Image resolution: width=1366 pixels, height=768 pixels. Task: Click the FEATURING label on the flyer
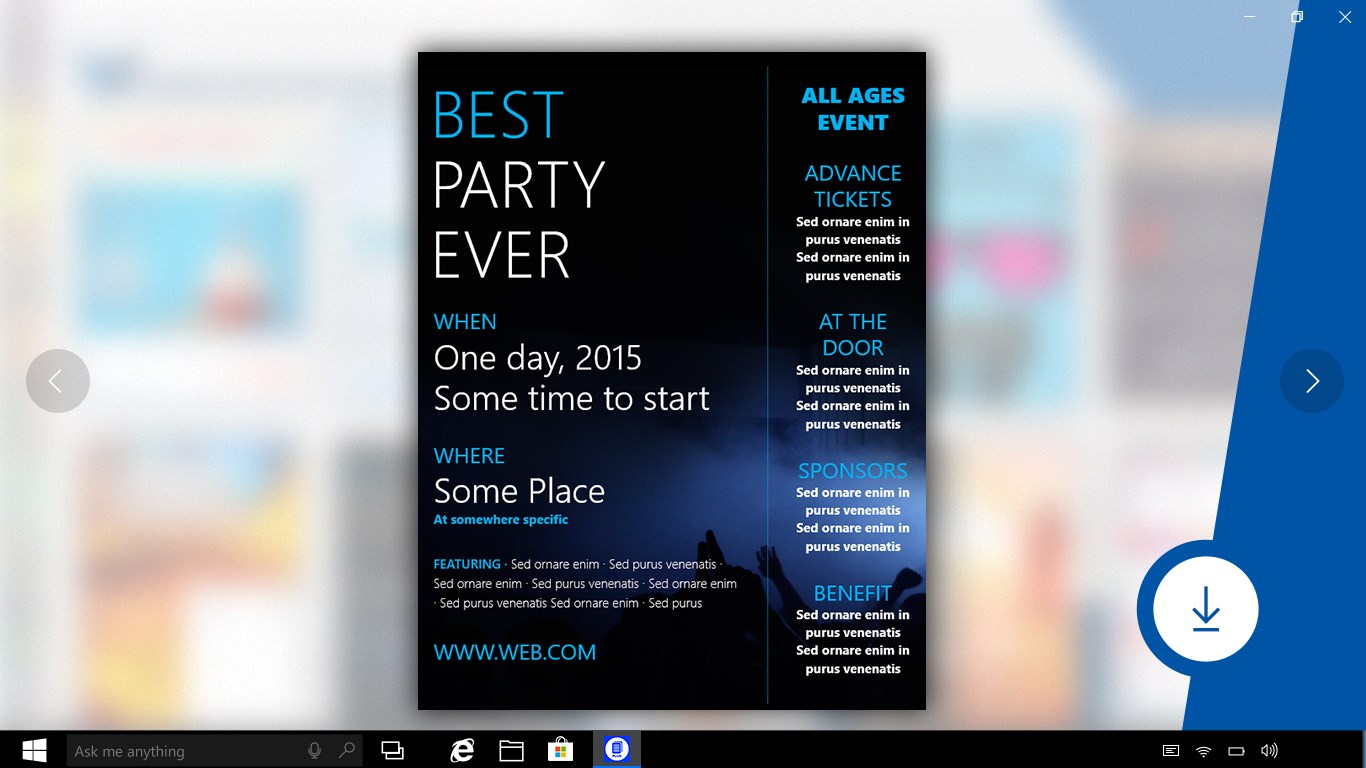click(x=467, y=564)
